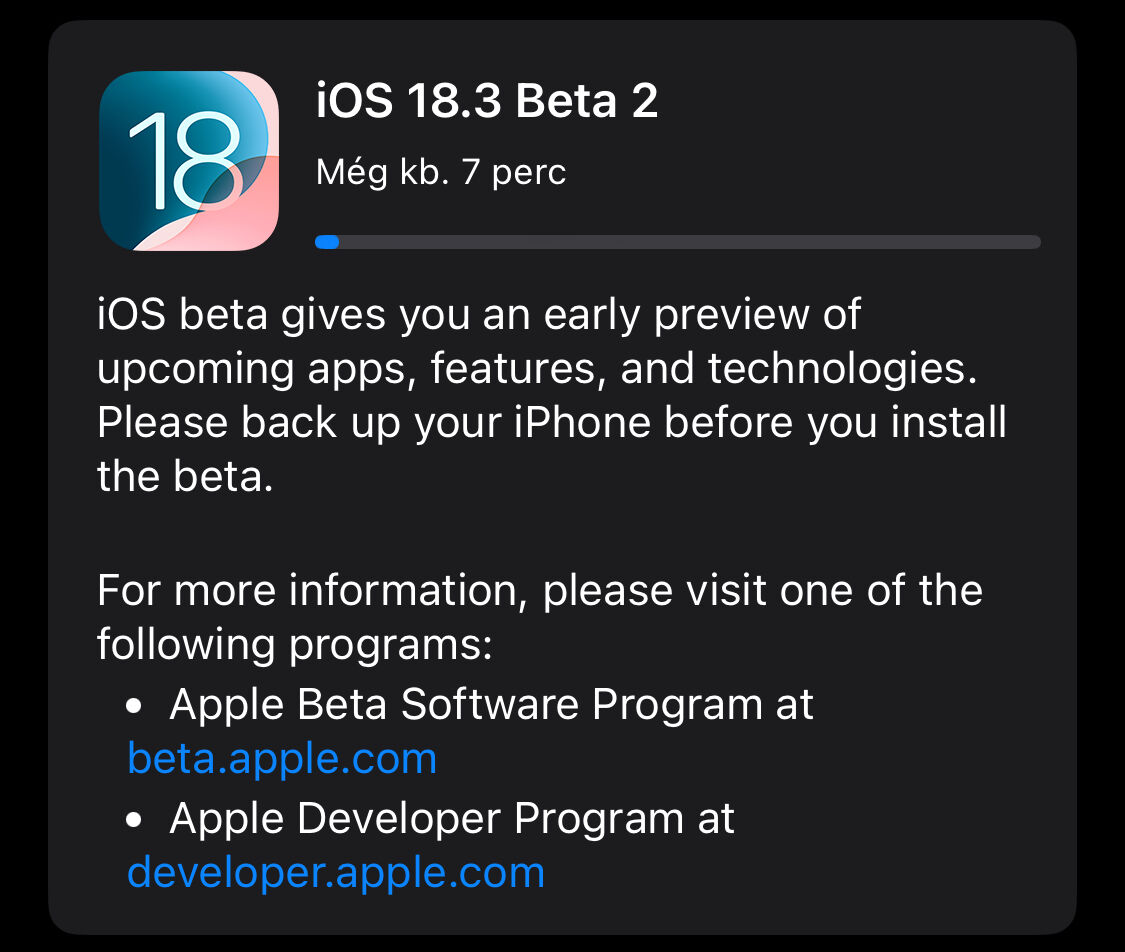
Task: Click the white 18 numeral in the icon
Action: 185,160
